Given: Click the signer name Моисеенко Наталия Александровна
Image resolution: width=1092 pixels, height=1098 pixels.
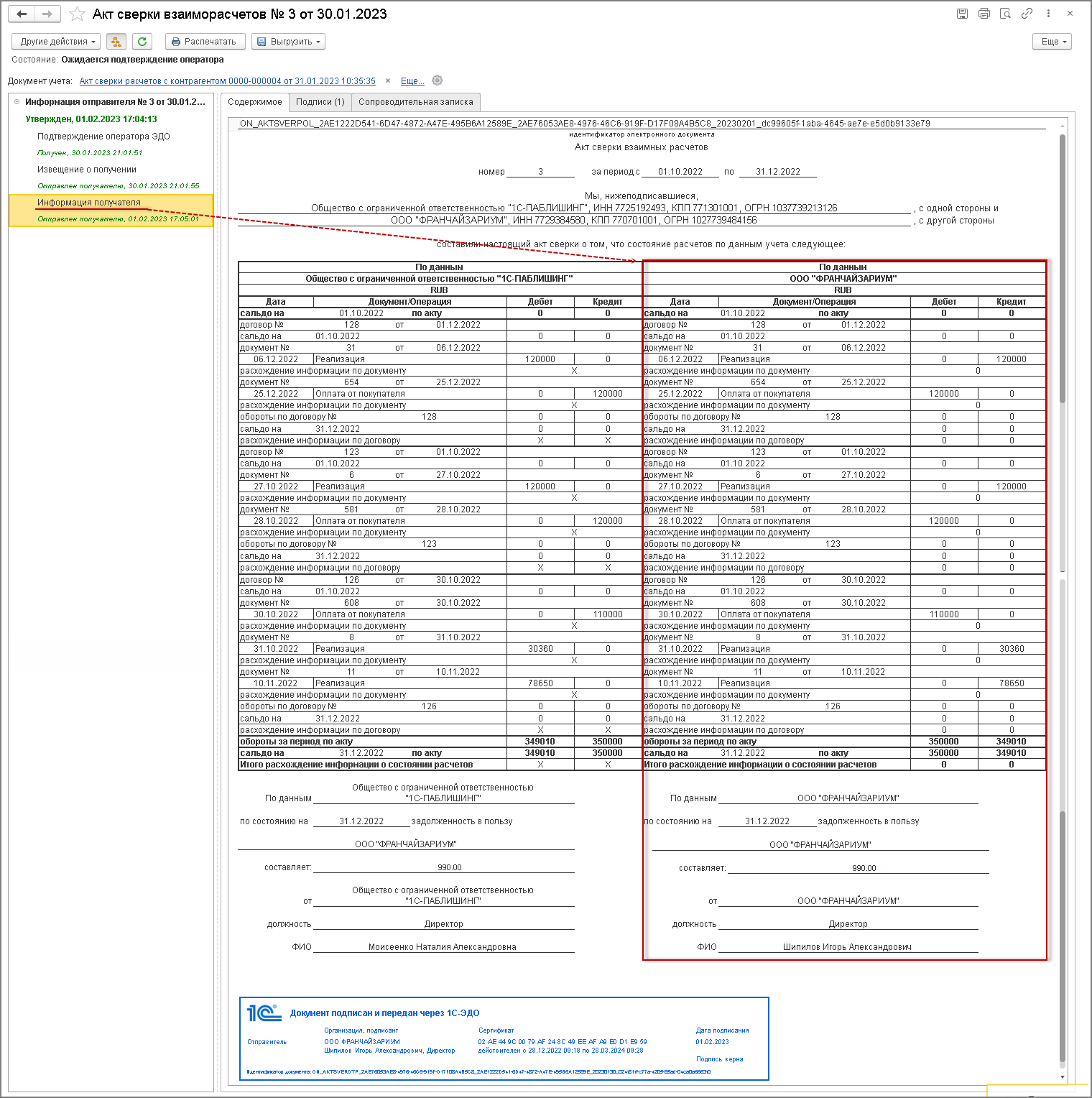Looking at the screenshot, I should pos(443,947).
